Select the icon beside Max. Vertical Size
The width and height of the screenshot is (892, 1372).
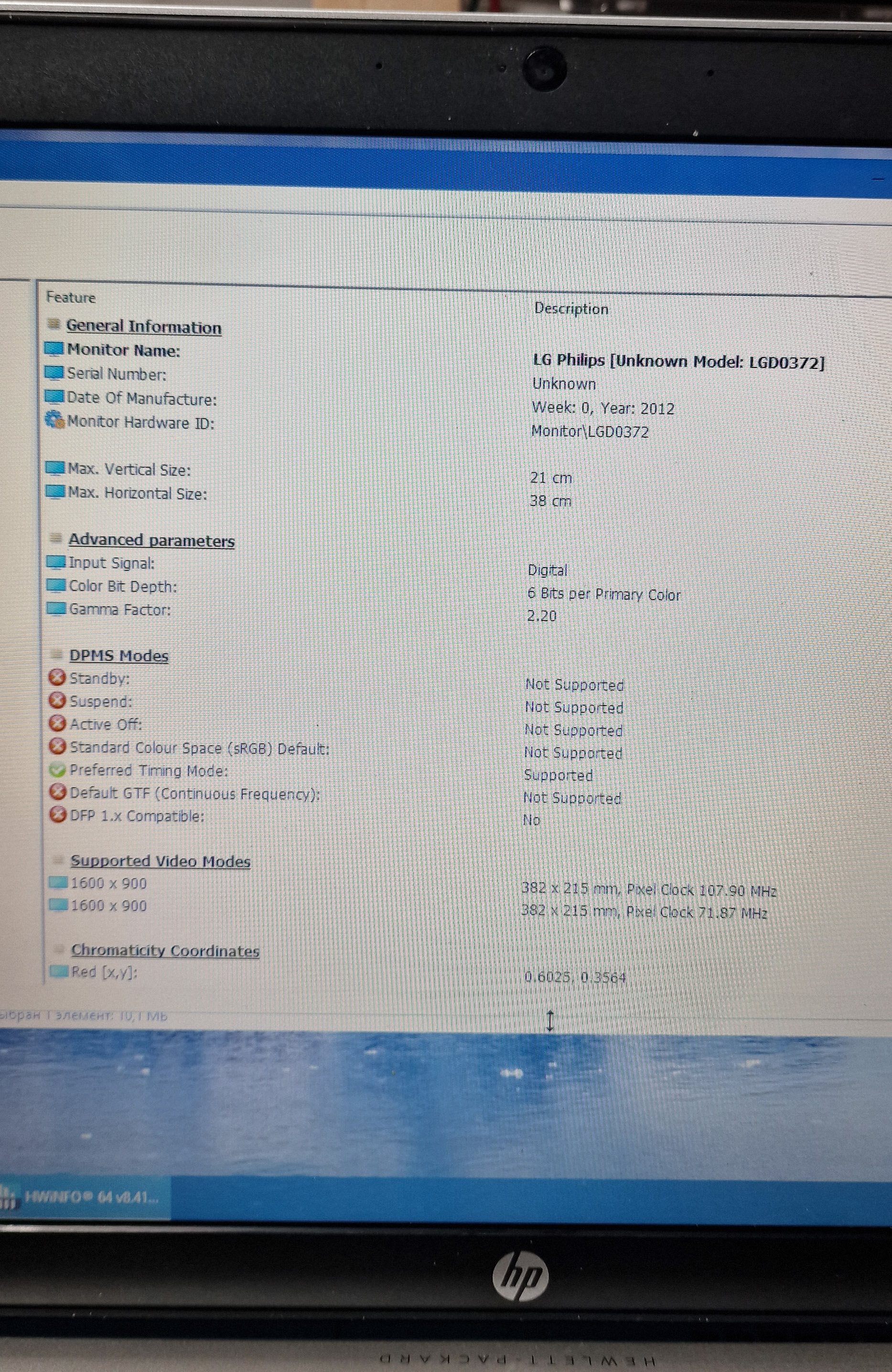tap(55, 468)
